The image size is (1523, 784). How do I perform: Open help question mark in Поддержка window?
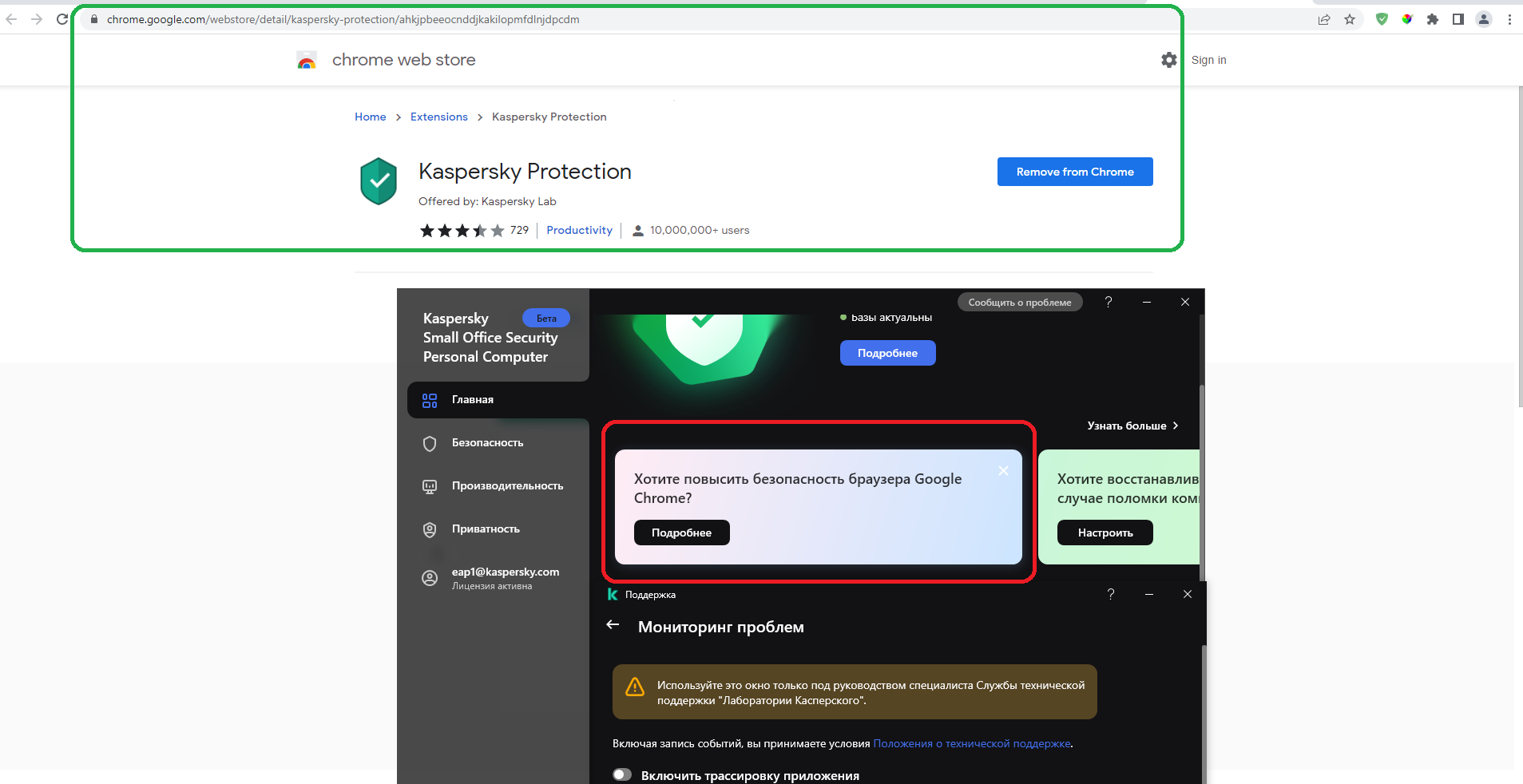click(x=1110, y=594)
